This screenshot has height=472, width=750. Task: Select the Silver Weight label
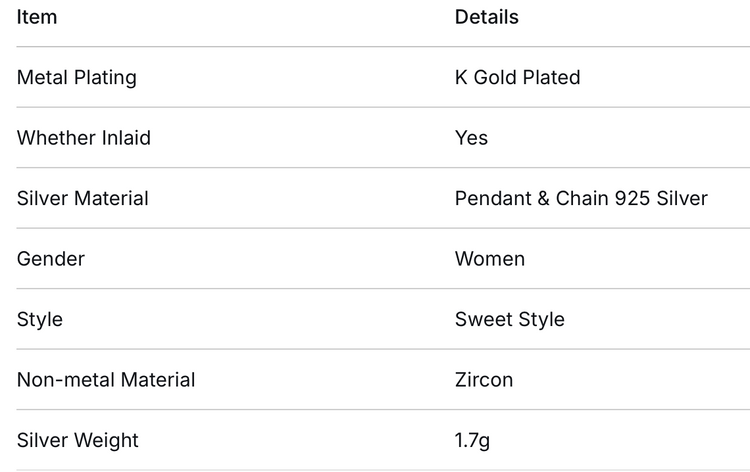coord(77,440)
